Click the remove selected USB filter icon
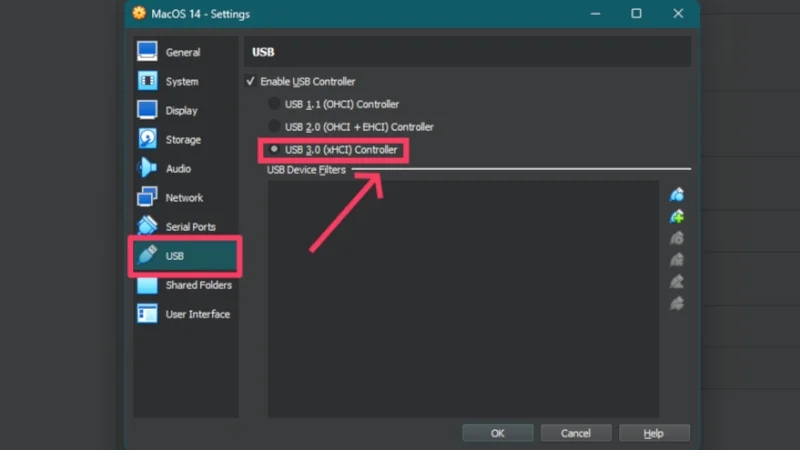Screen dimensions: 800x450 pos(677,260)
